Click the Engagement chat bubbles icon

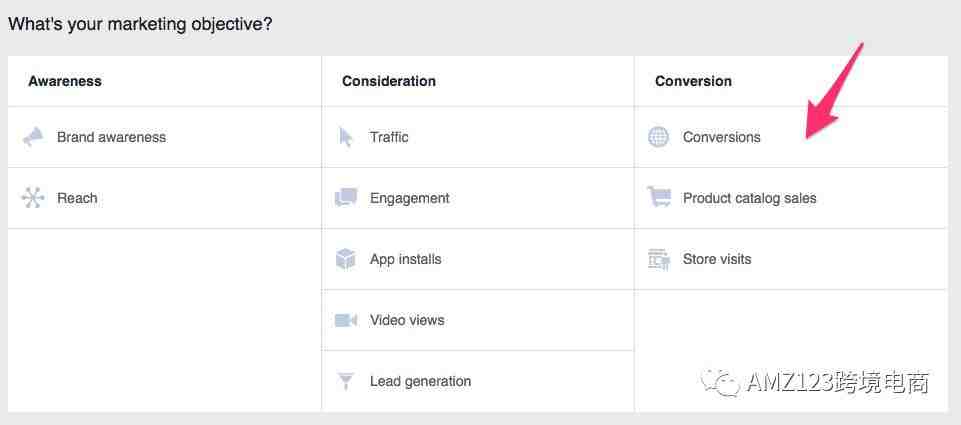[346, 197]
